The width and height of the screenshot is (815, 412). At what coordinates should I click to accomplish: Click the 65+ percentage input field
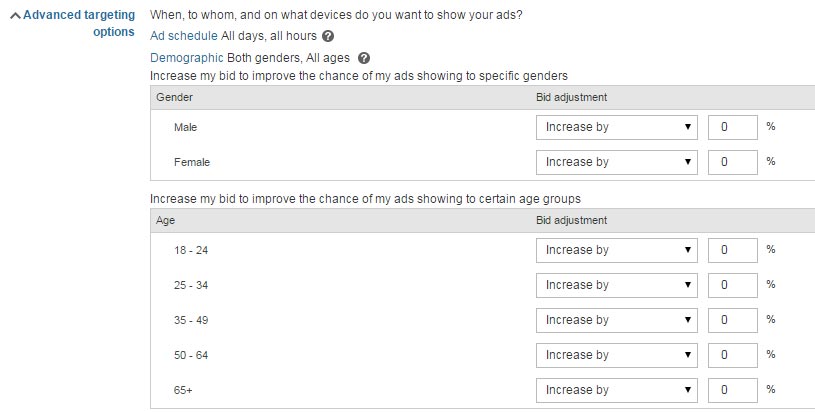pyautogui.click(x=732, y=390)
